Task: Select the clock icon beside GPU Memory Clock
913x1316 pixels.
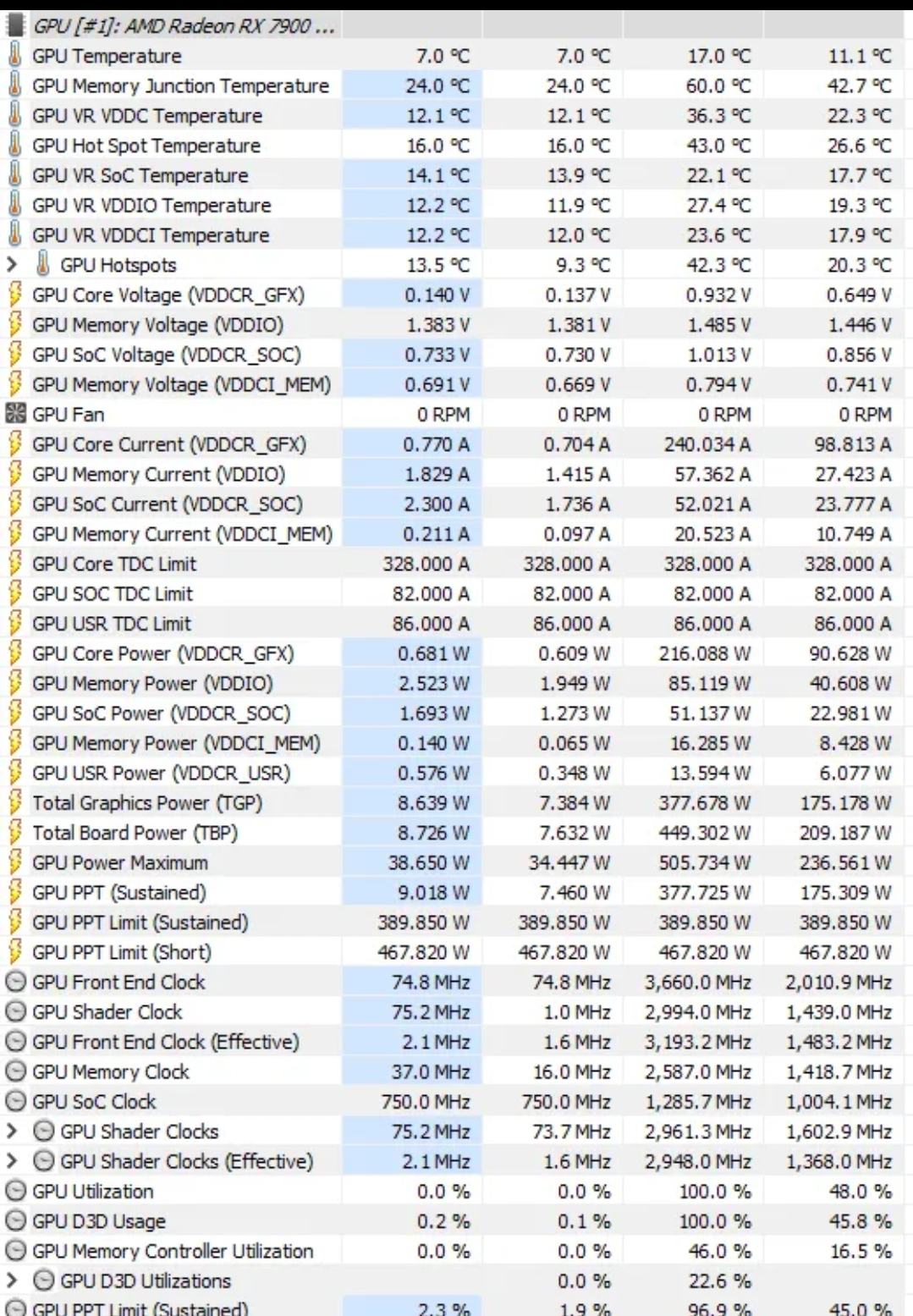Action: (15, 1071)
